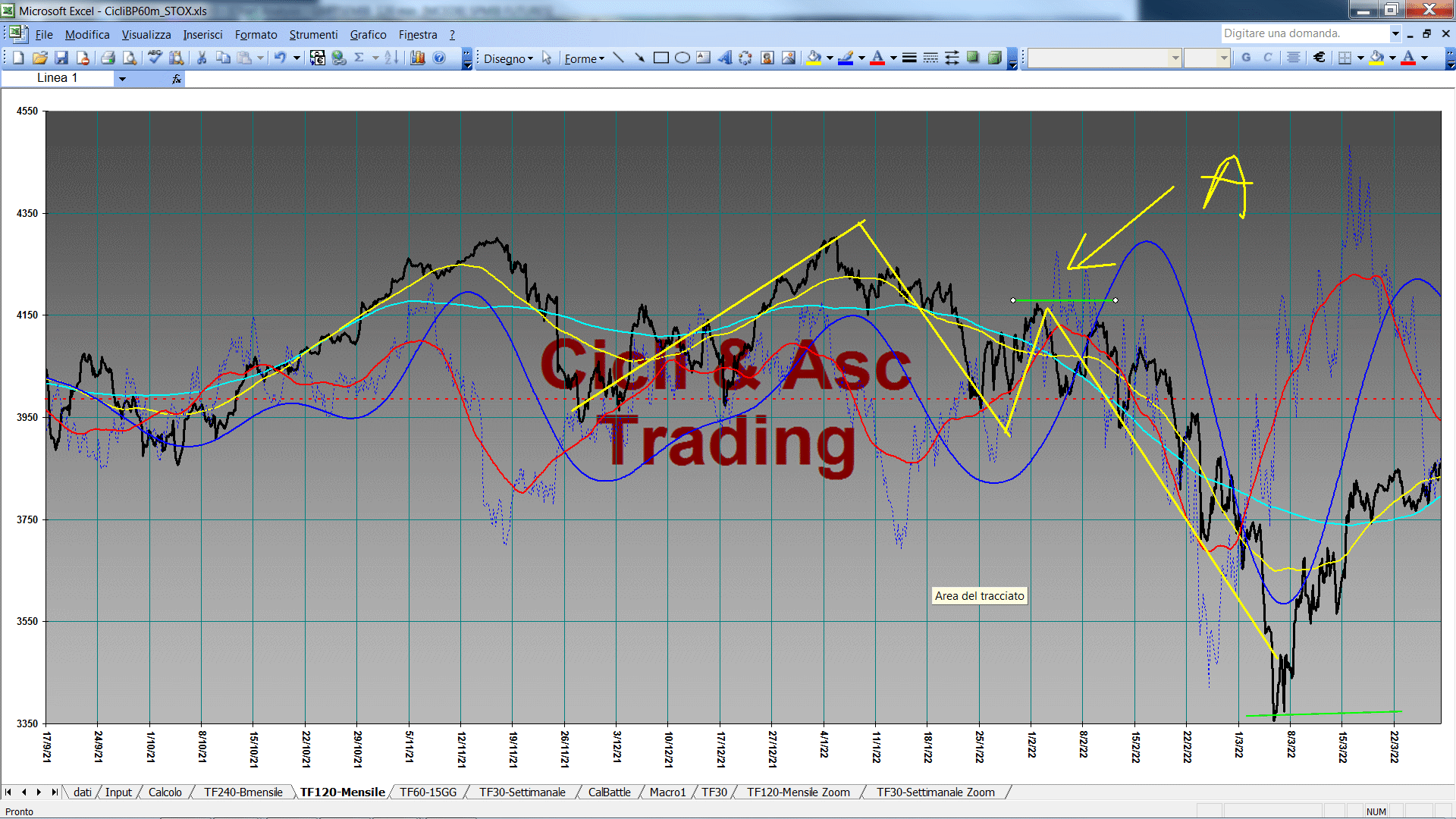Screen dimensions: 1456x819
Task: Expand the Name Box dropdown showing Linea 1
Action: 122,78
